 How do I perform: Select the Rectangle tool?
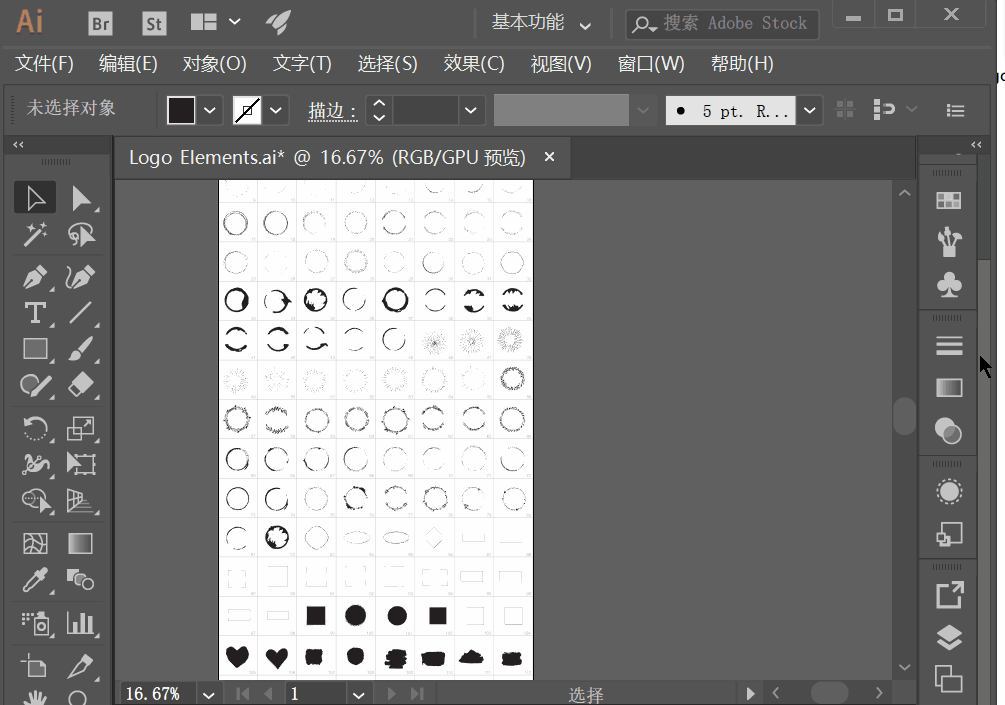[35, 349]
